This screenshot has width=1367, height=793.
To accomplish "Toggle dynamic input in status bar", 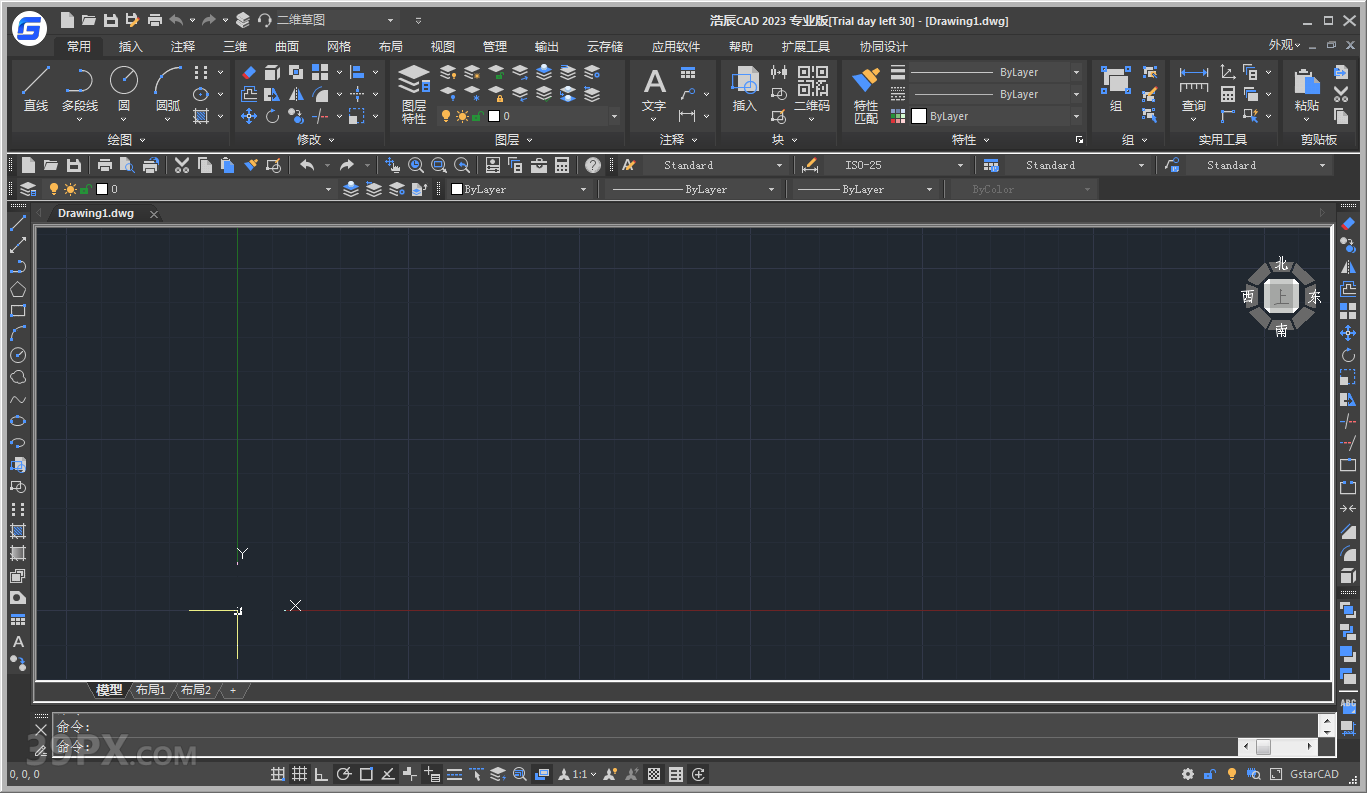I will [x=432, y=774].
